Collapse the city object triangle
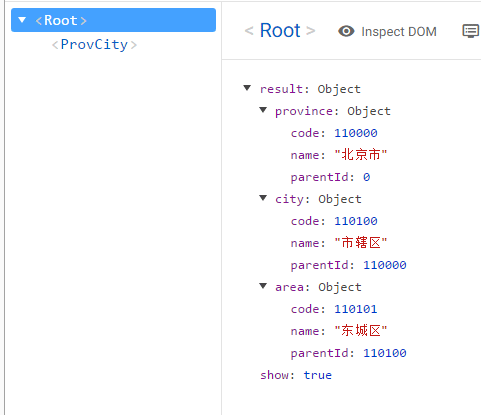The image size is (481, 415). coord(263,198)
